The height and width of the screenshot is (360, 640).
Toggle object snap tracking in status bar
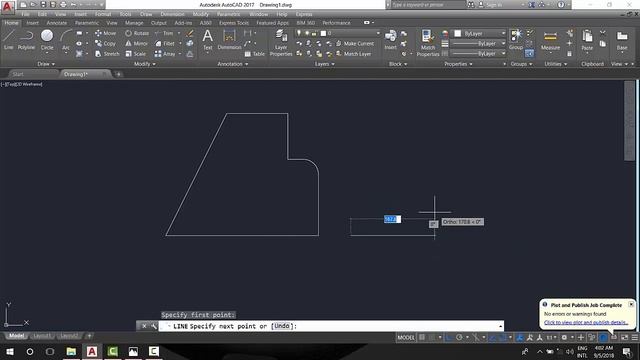tap(493, 337)
